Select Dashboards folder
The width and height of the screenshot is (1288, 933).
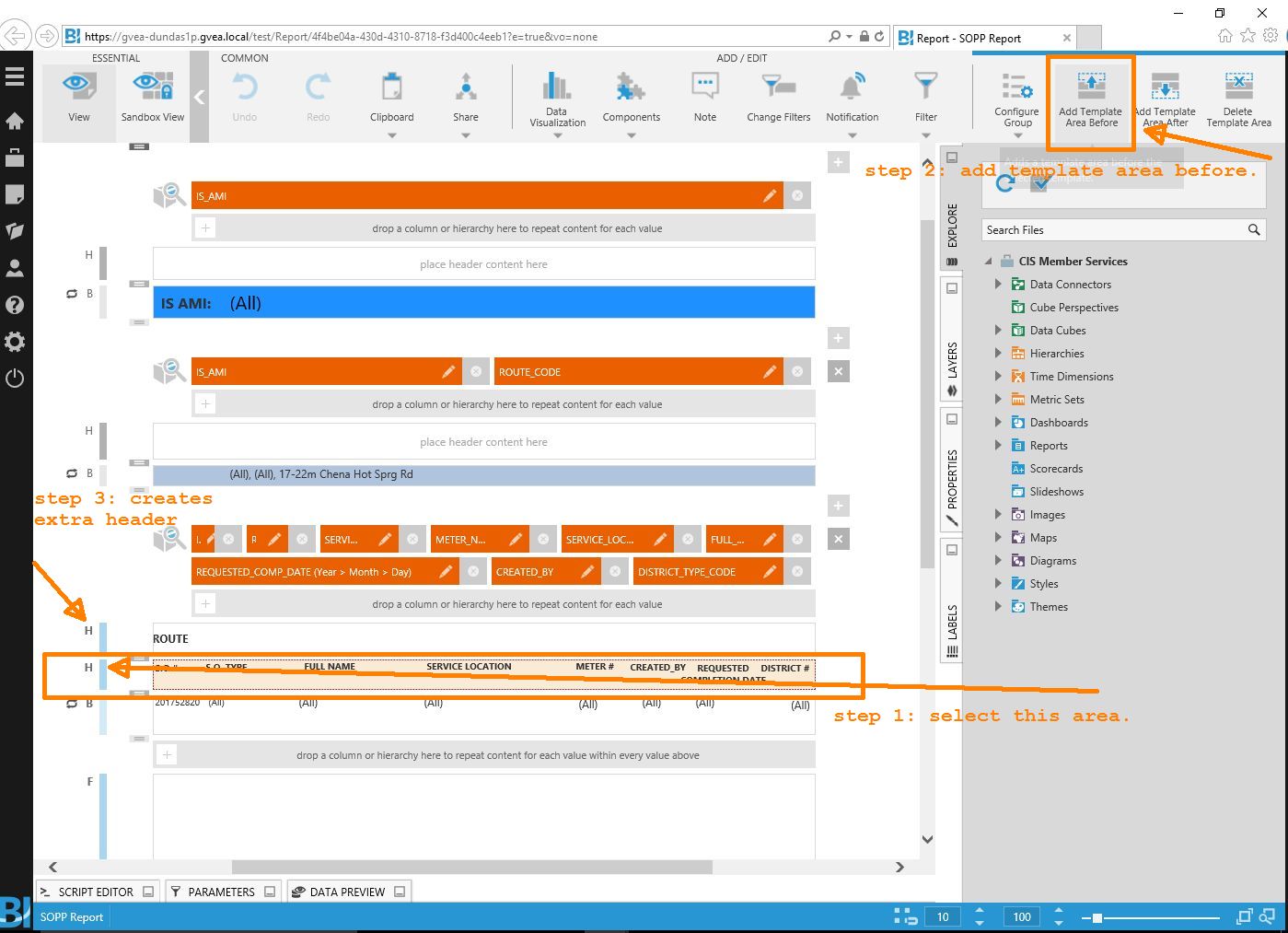[x=1058, y=423]
